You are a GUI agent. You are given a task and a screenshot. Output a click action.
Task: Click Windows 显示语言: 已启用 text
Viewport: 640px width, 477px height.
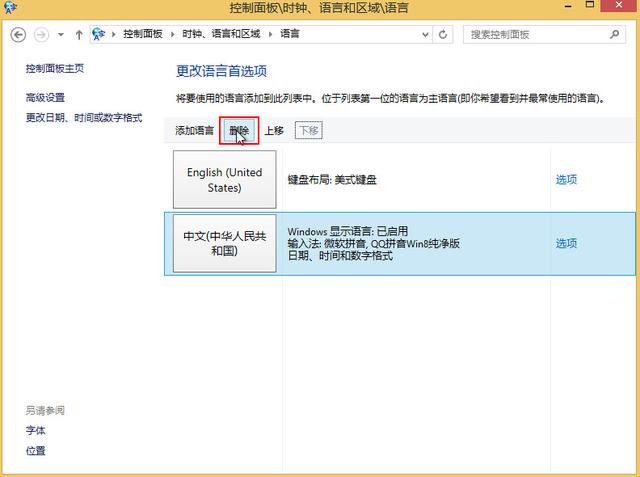point(348,231)
